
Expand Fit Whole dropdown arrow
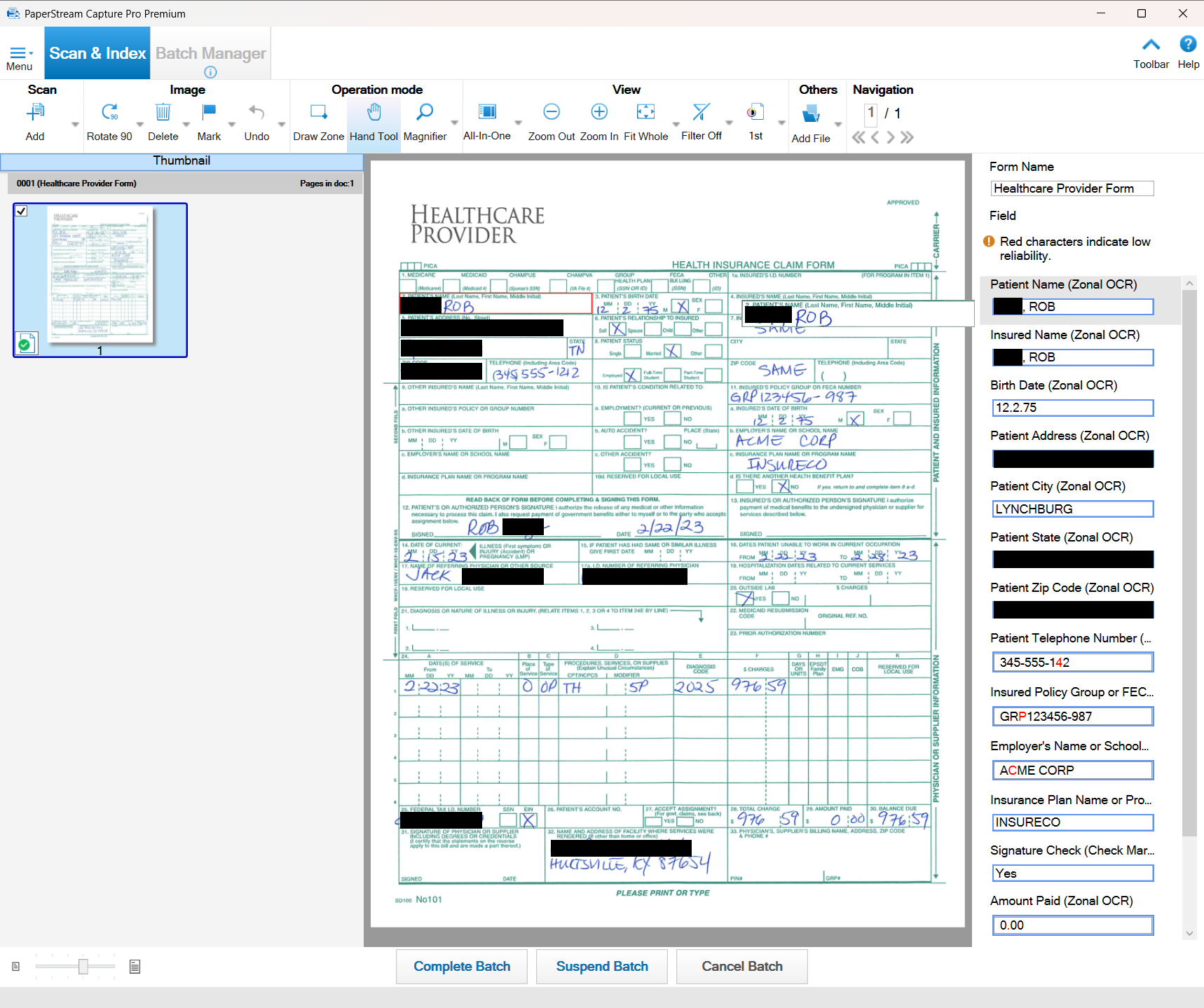(676, 125)
